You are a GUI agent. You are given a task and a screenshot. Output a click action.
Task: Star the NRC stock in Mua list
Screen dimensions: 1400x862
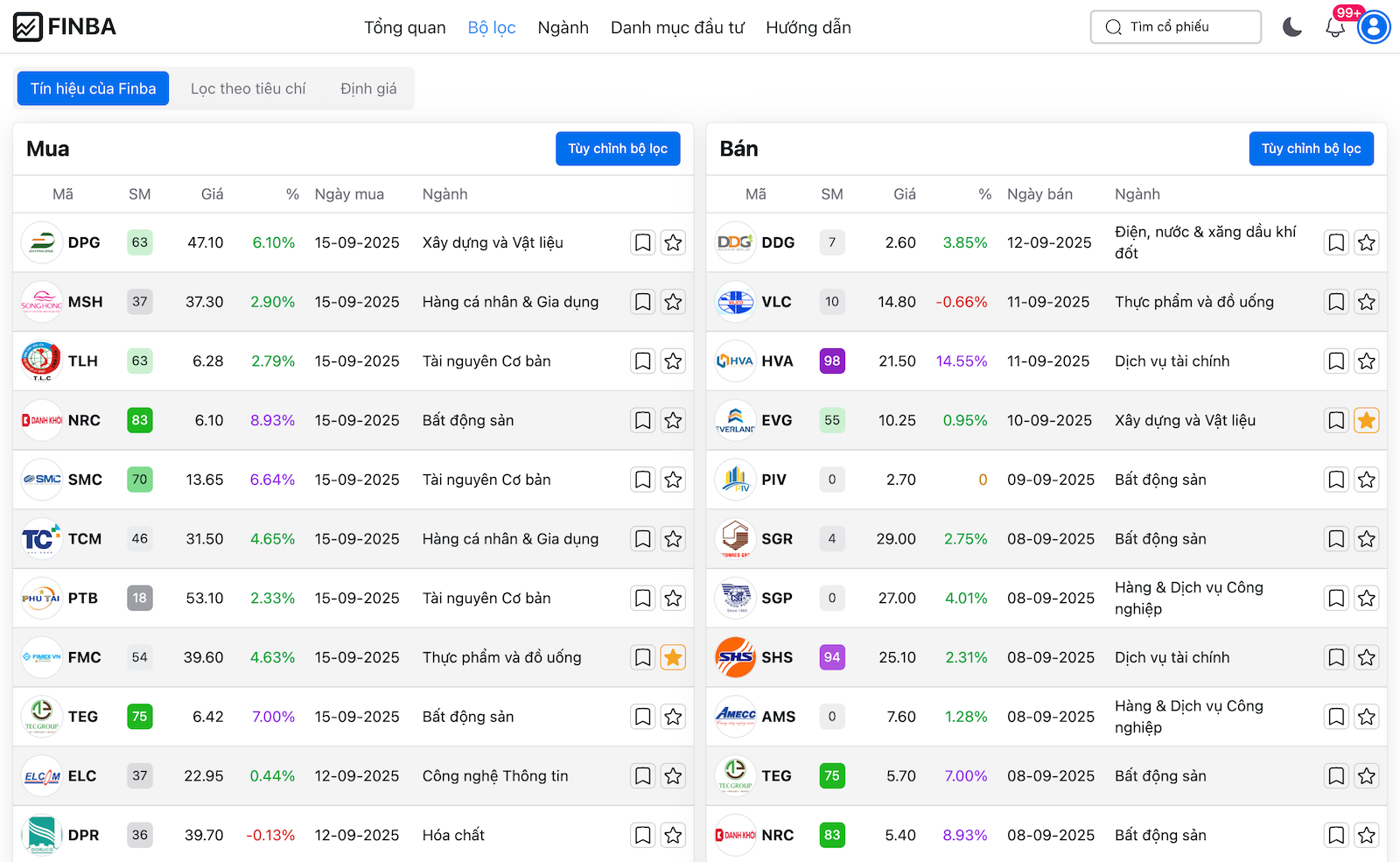(x=673, y=420)
